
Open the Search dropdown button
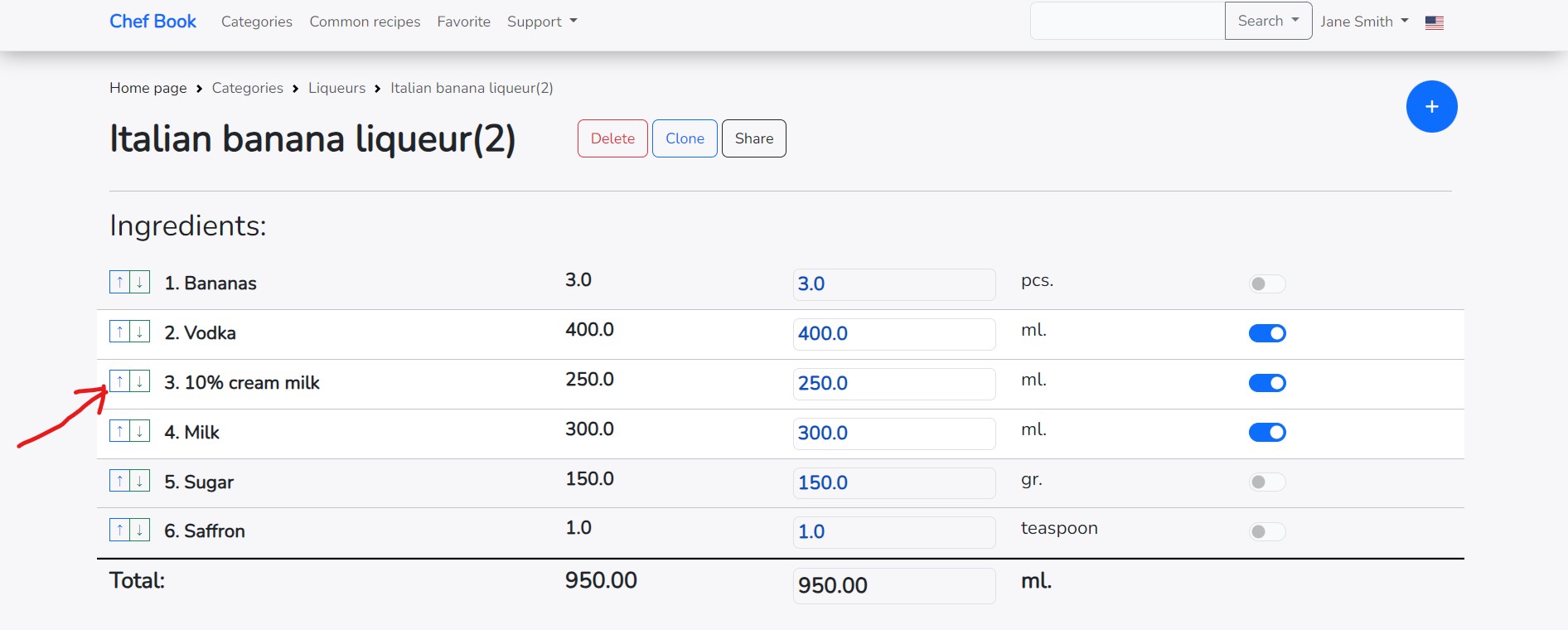1267,22
